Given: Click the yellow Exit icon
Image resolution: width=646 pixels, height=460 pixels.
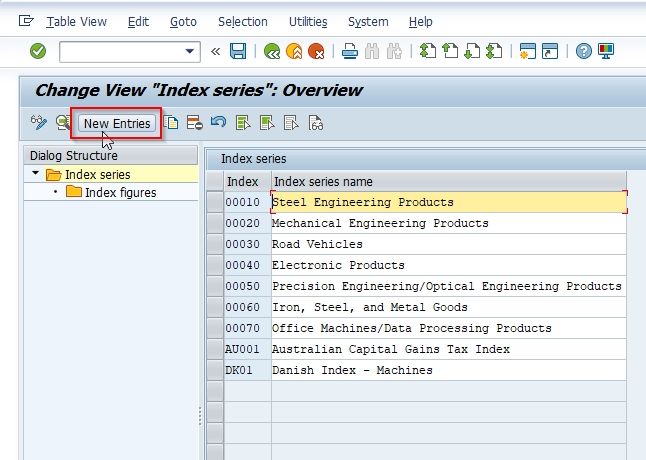Looking at the screenshot, I should pyautogui.click(x=294, y=51).
